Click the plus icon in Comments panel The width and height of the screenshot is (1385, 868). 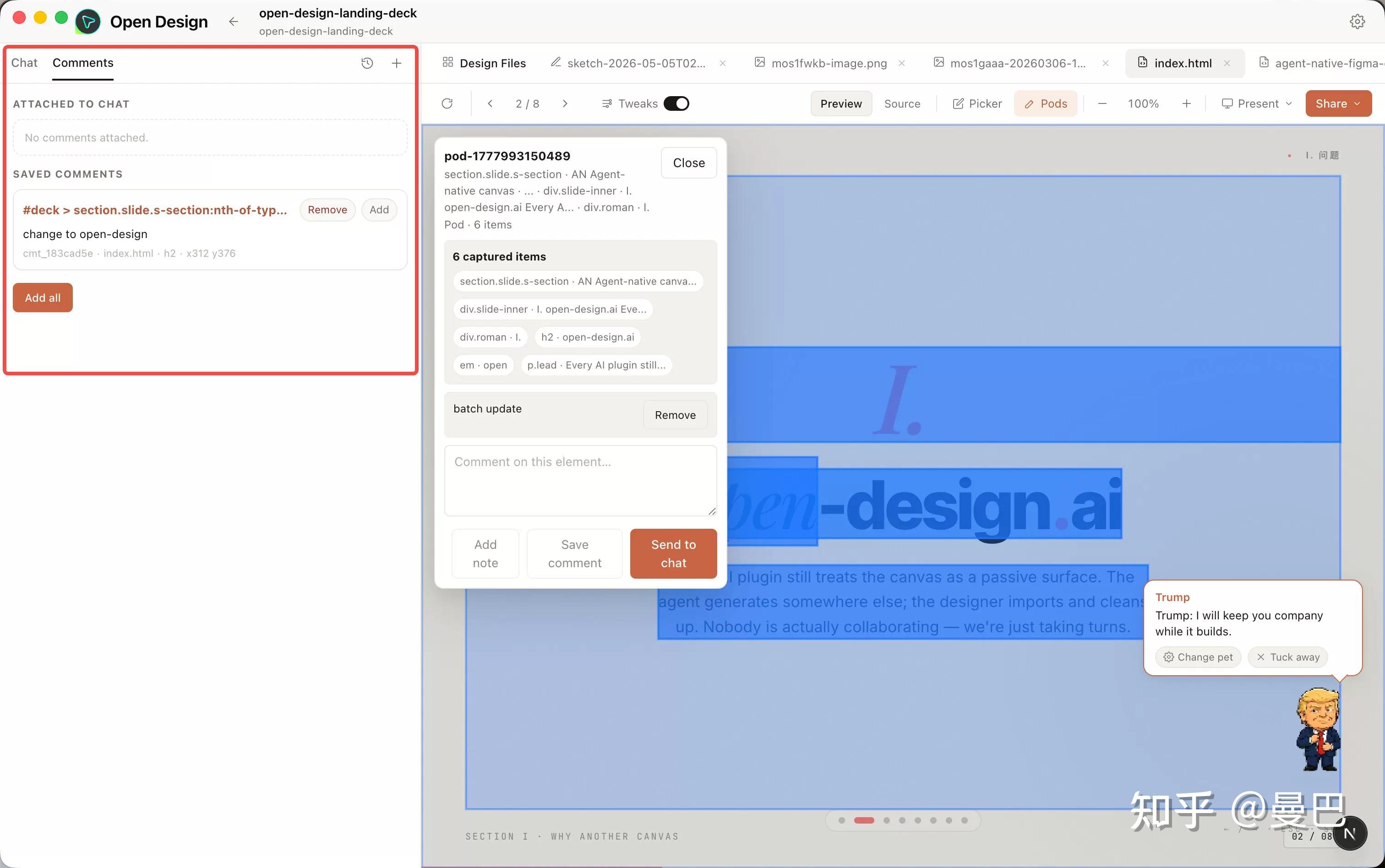396,63
